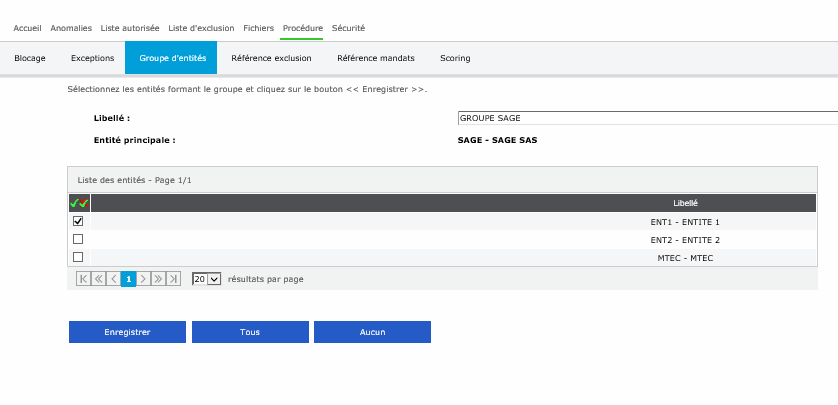
Task: Check the ENT2 - ENTITE 2 checkbox
Action: click(78, 239)
